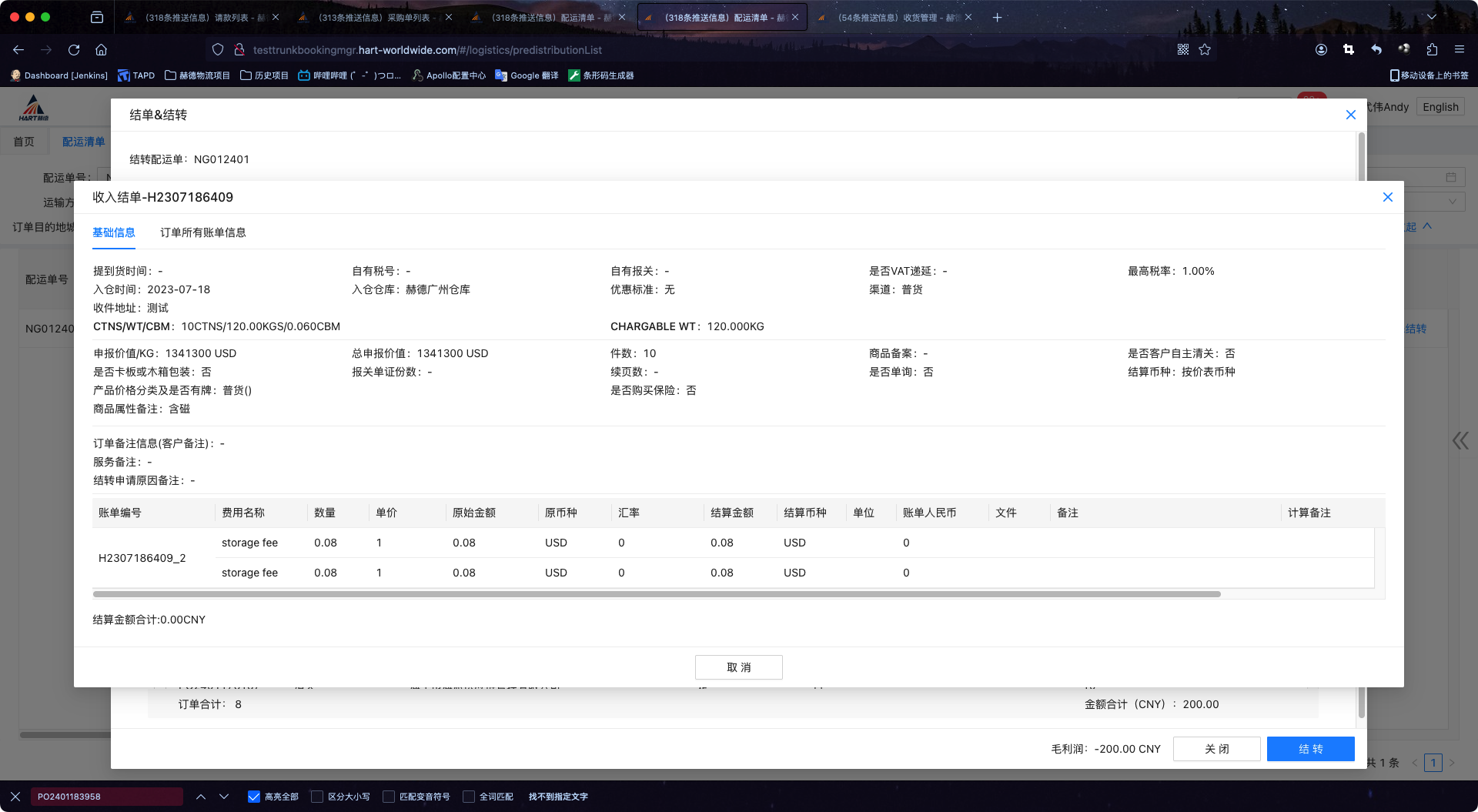This screenshot has width=1478, height=812.
Task: Click the double-chevron collapse panel icon
Action: tap(1460, 440)
